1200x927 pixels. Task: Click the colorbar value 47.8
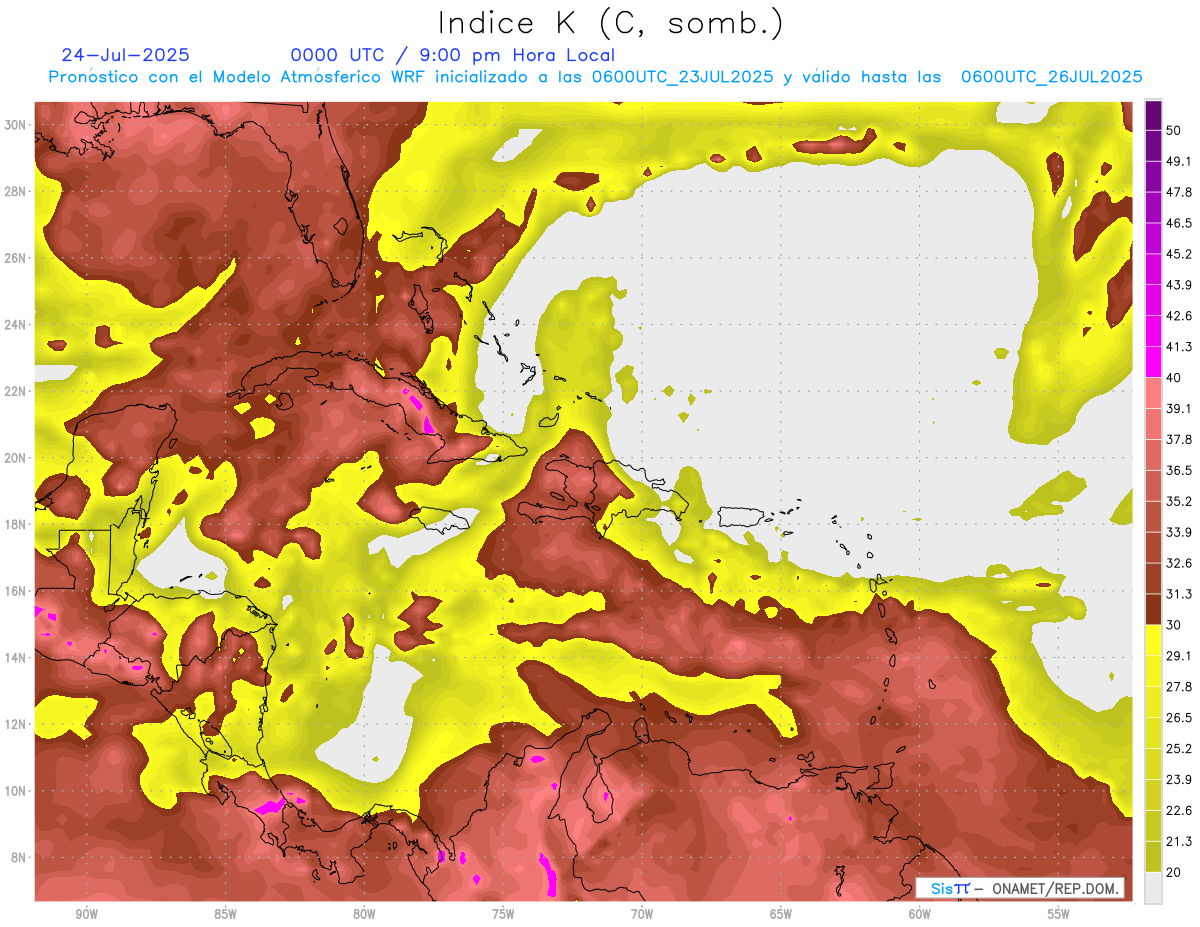click(x=1178, y=192)
